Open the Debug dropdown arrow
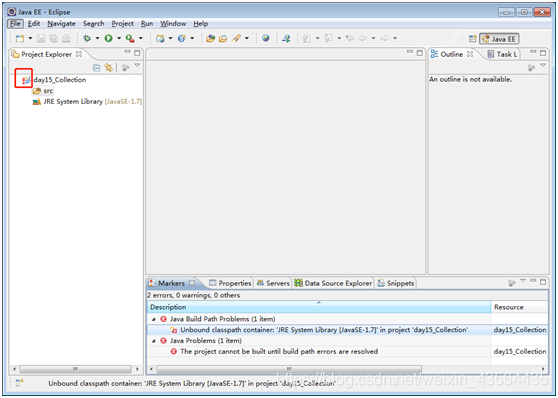 [97, 38]
